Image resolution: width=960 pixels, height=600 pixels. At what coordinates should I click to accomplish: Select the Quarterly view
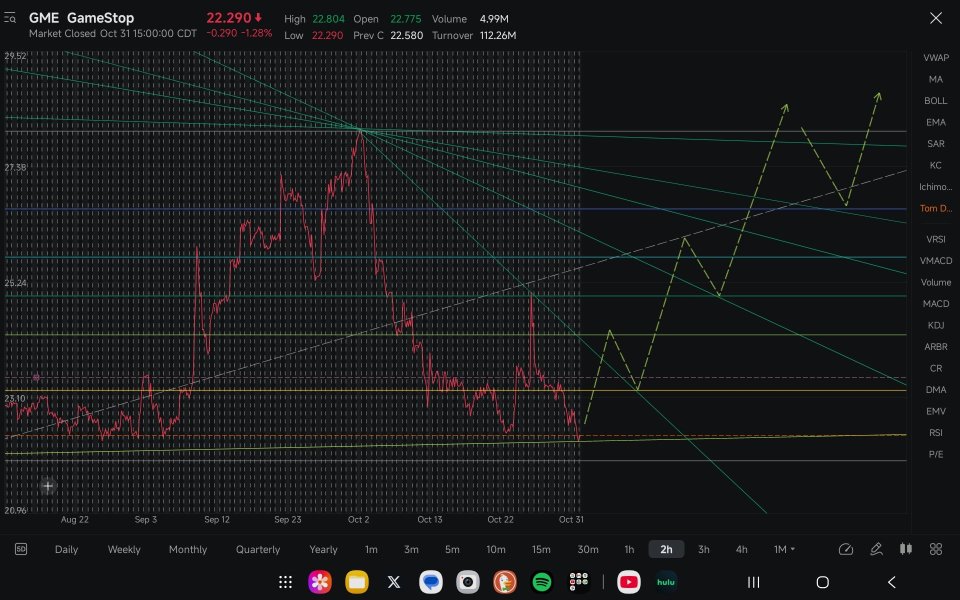(x=258, y=549)
